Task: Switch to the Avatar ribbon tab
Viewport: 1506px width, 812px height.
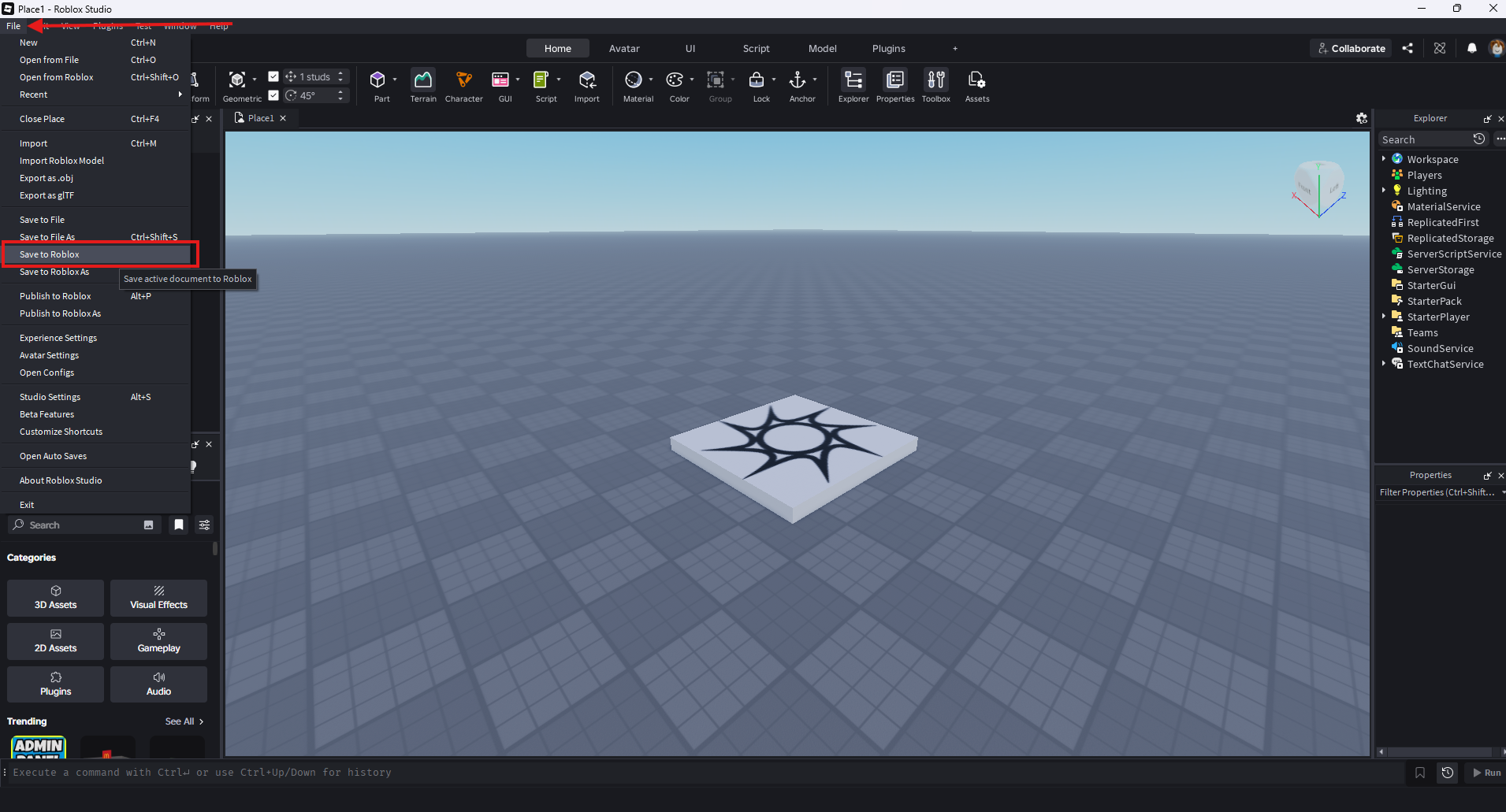Action: 624,48
